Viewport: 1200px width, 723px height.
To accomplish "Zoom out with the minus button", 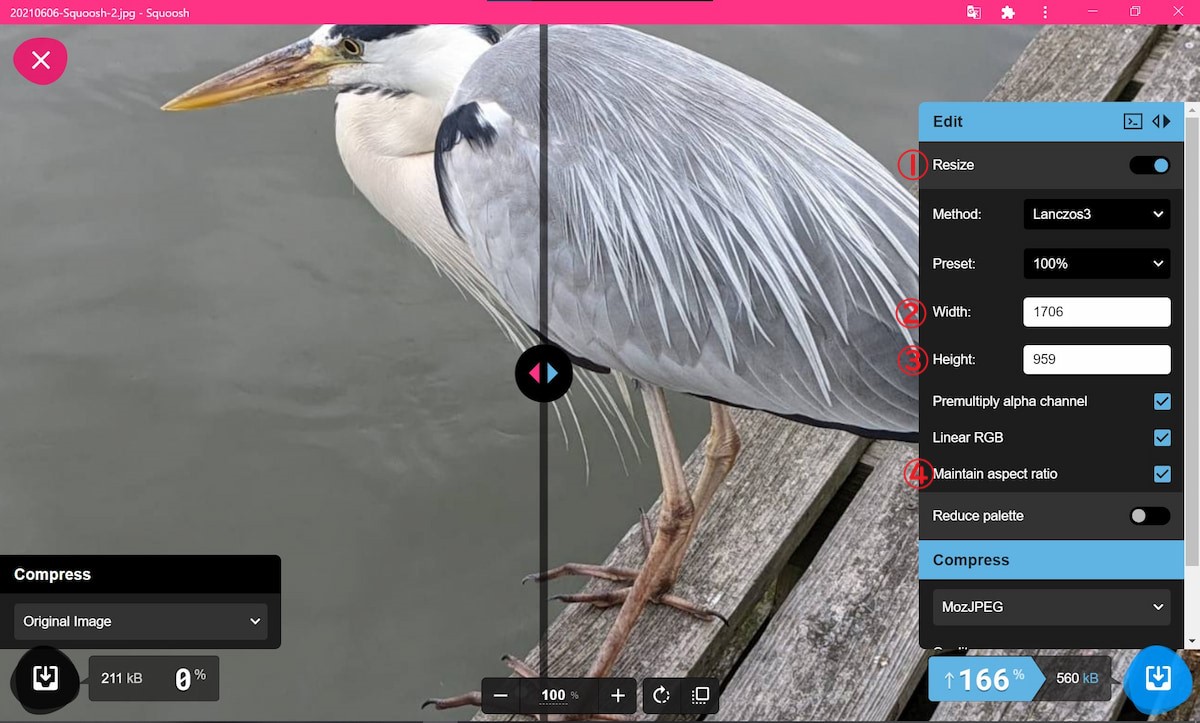I will point(501,695).
